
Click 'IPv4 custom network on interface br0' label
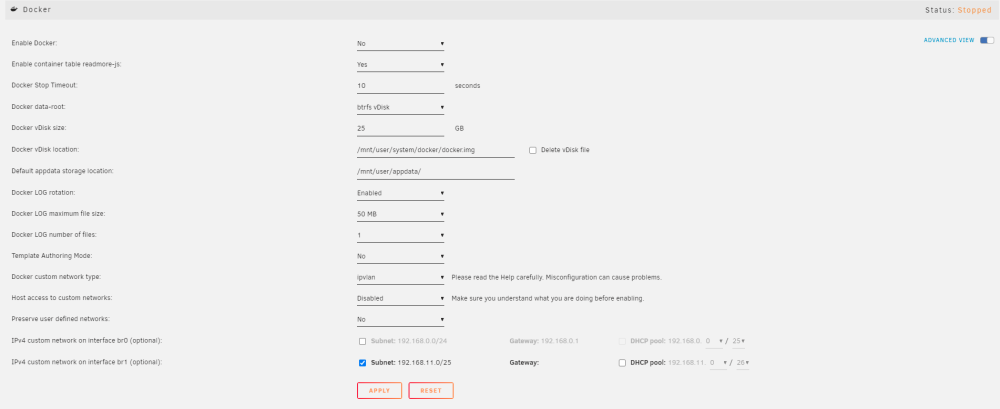87,341
